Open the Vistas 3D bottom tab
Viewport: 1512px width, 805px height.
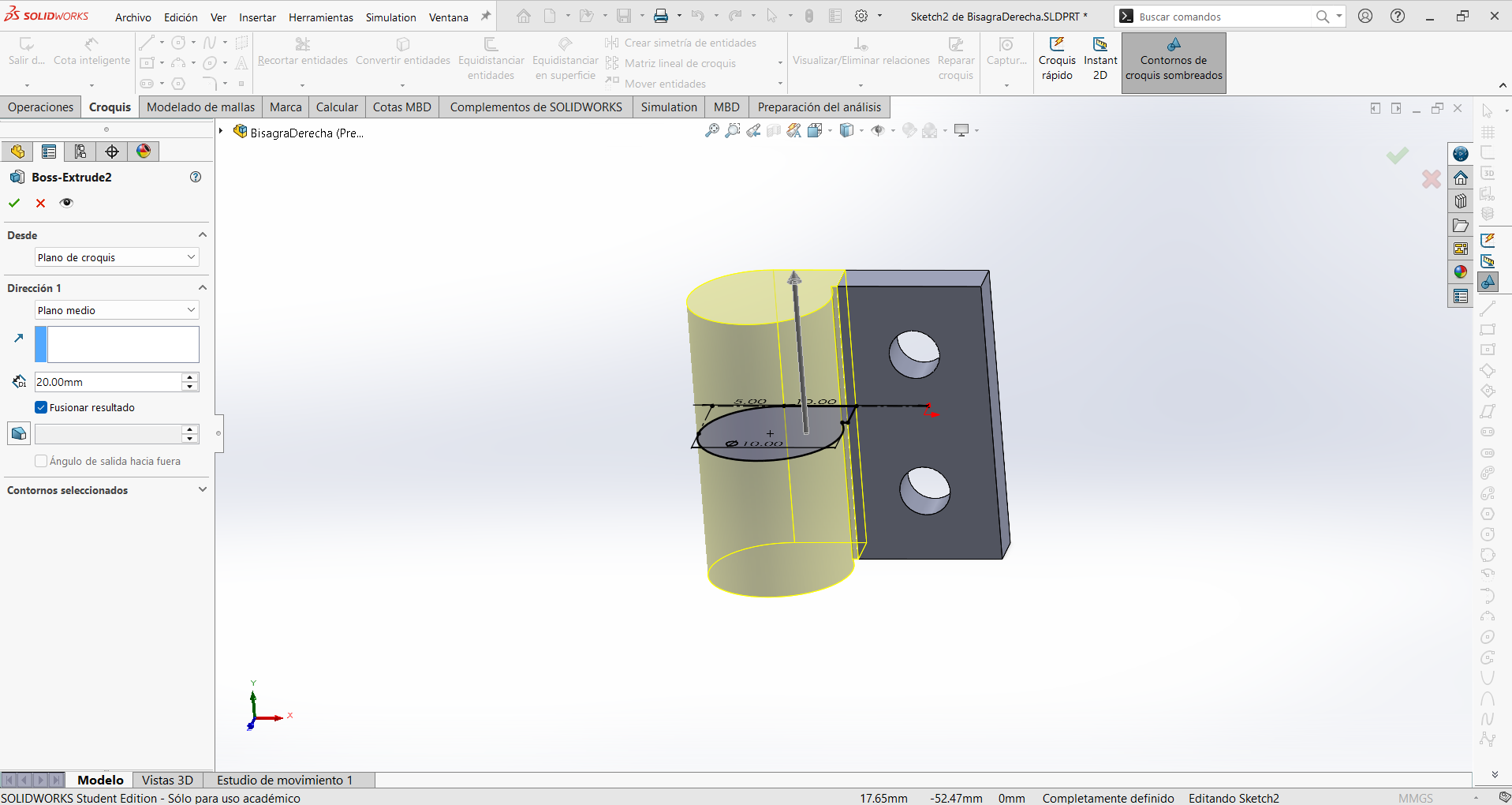point(167,780)
